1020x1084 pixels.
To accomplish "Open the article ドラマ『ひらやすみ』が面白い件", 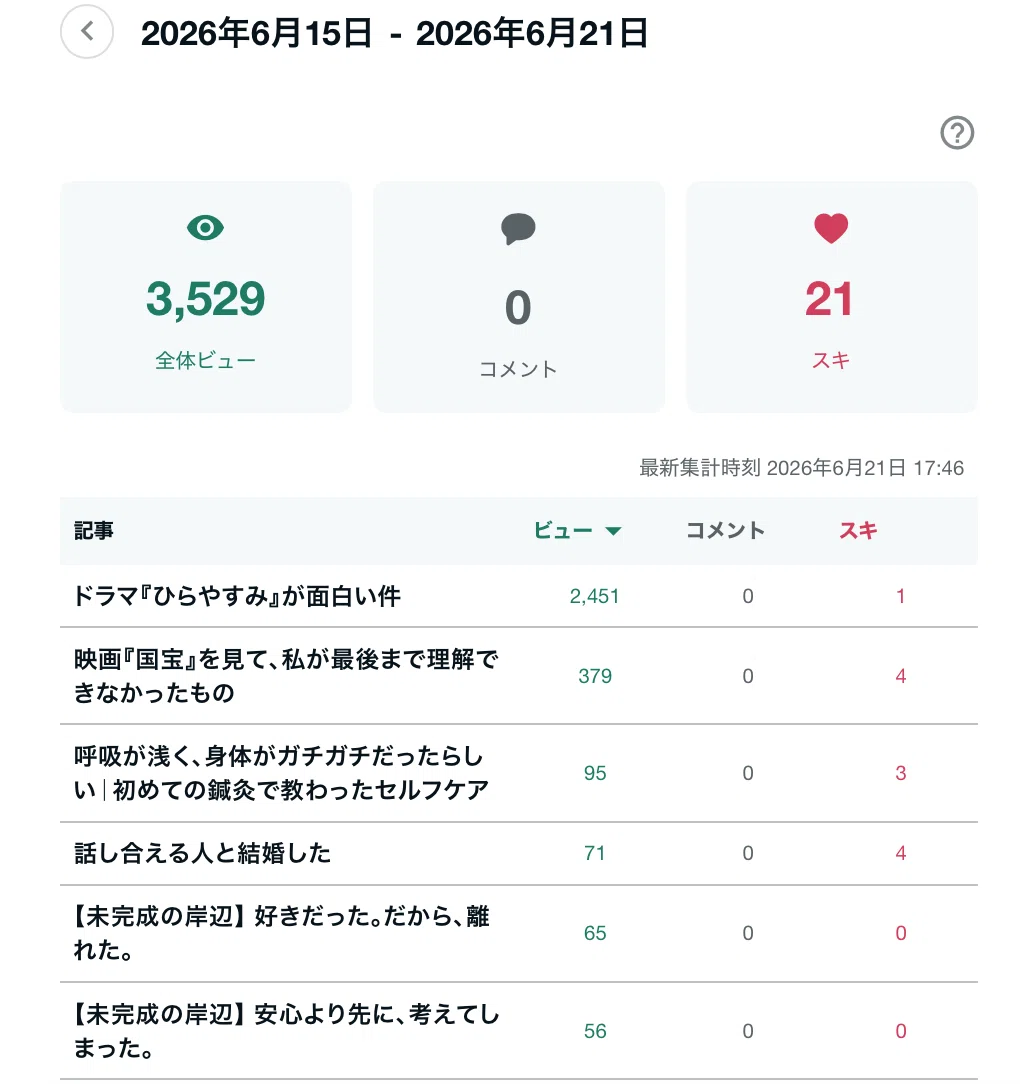I will (237, 596).
